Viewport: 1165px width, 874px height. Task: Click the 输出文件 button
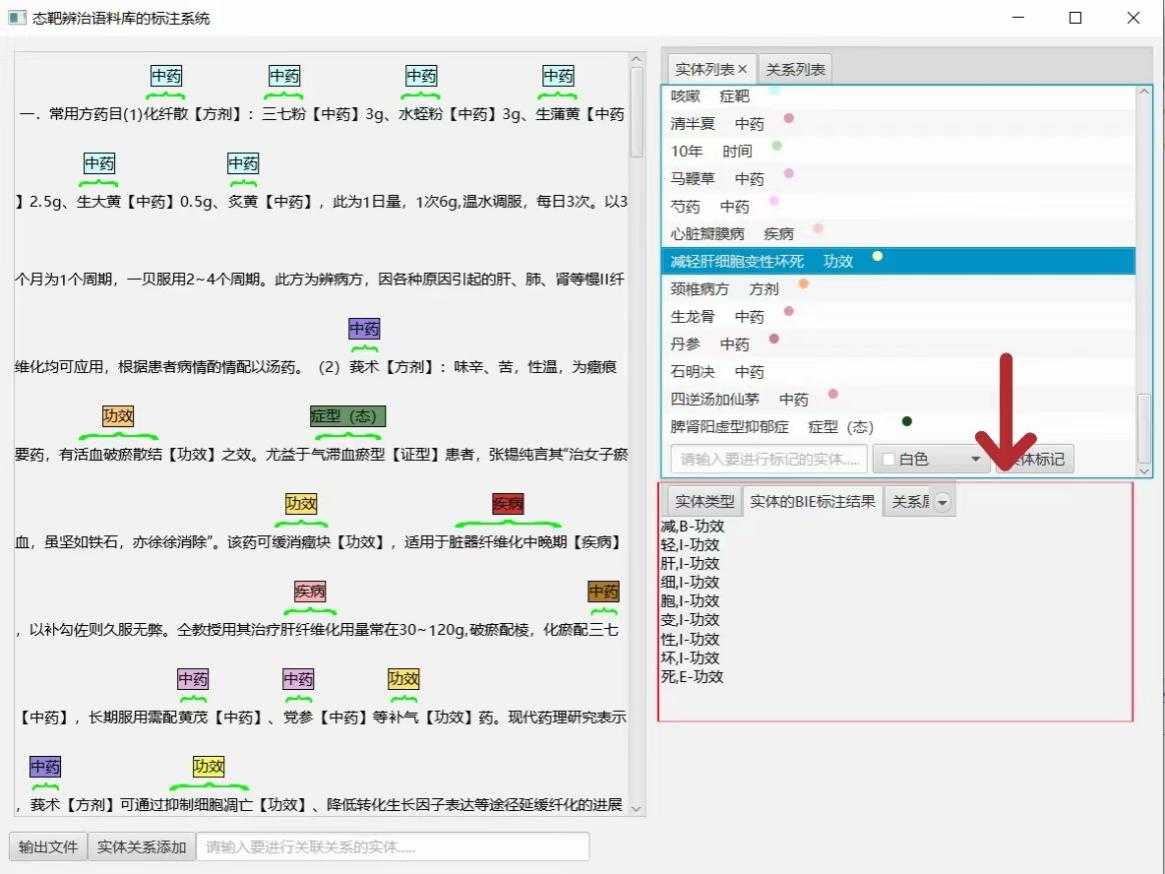click(48, 847)
